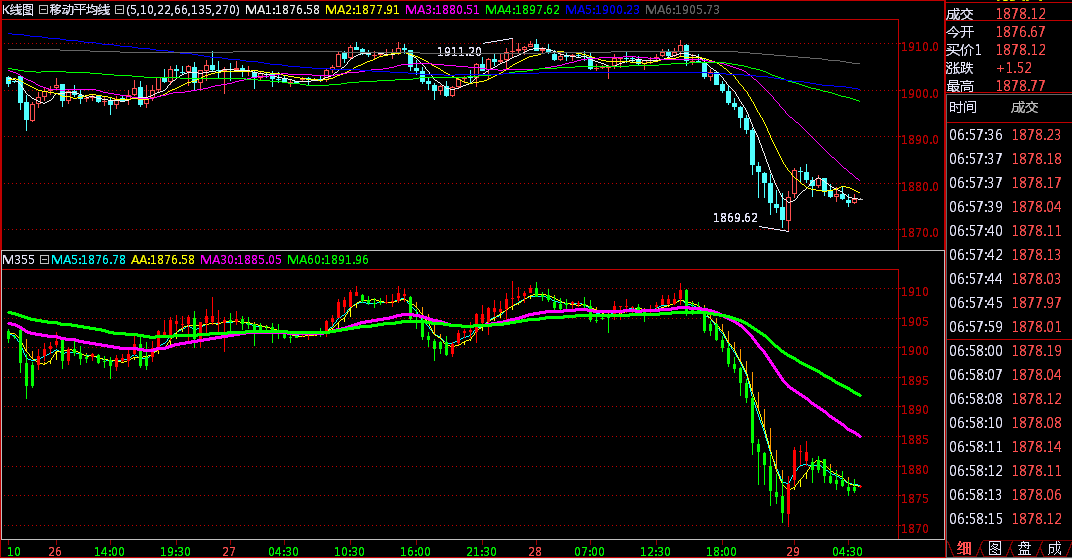Switch to the 图 tab
This screenshot has width=1072, height=559.
[994, 548]
